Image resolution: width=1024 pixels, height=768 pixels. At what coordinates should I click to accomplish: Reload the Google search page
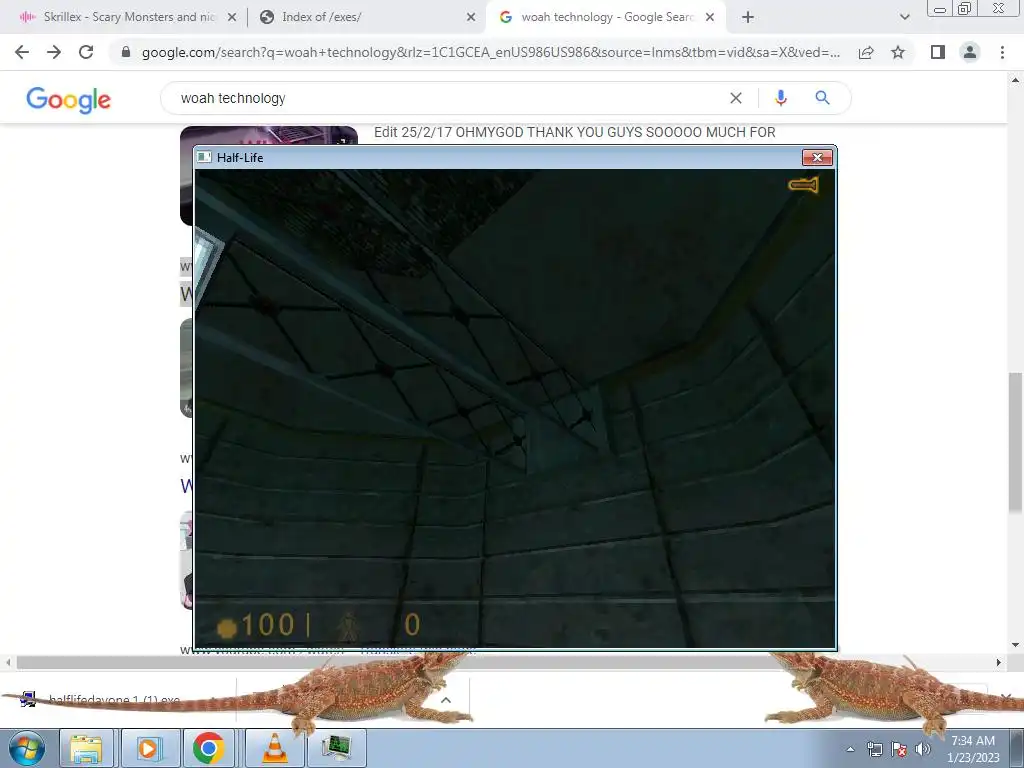coord(86,52)
